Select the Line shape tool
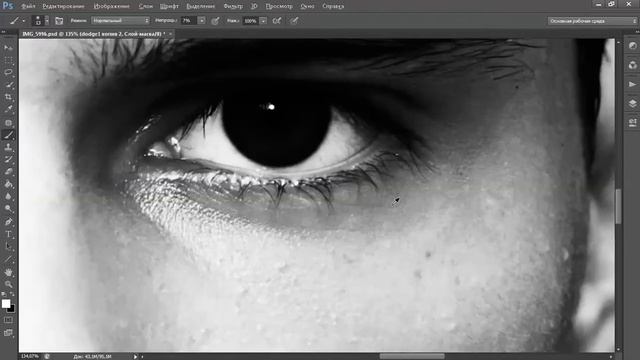This screenshot has height=360, width=640. point(8,259)
